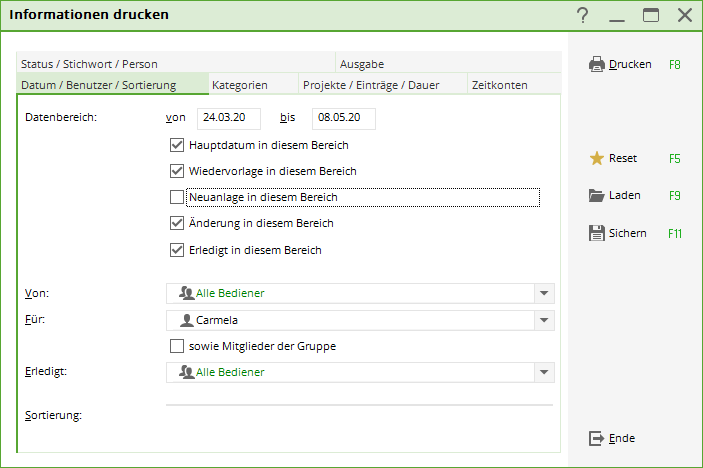Click the exit arrow Ende icon

596,438
